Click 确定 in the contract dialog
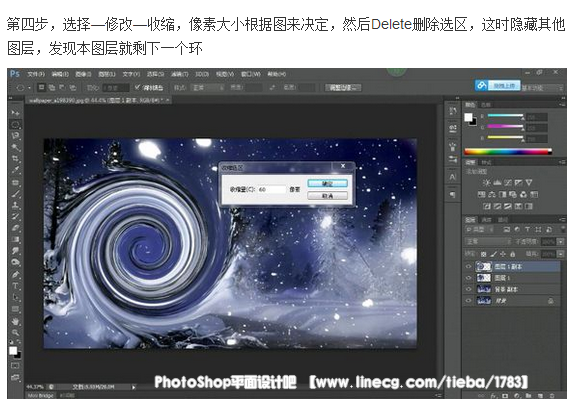 (327, 183)
